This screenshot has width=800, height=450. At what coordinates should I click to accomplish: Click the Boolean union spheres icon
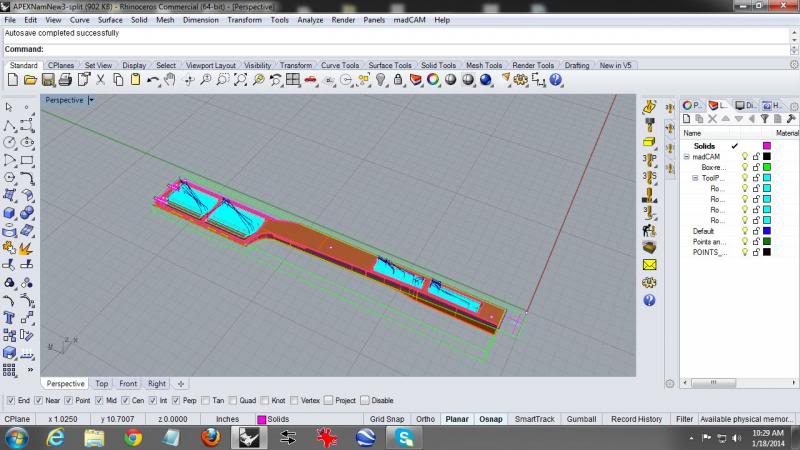[x=27, y=213]
